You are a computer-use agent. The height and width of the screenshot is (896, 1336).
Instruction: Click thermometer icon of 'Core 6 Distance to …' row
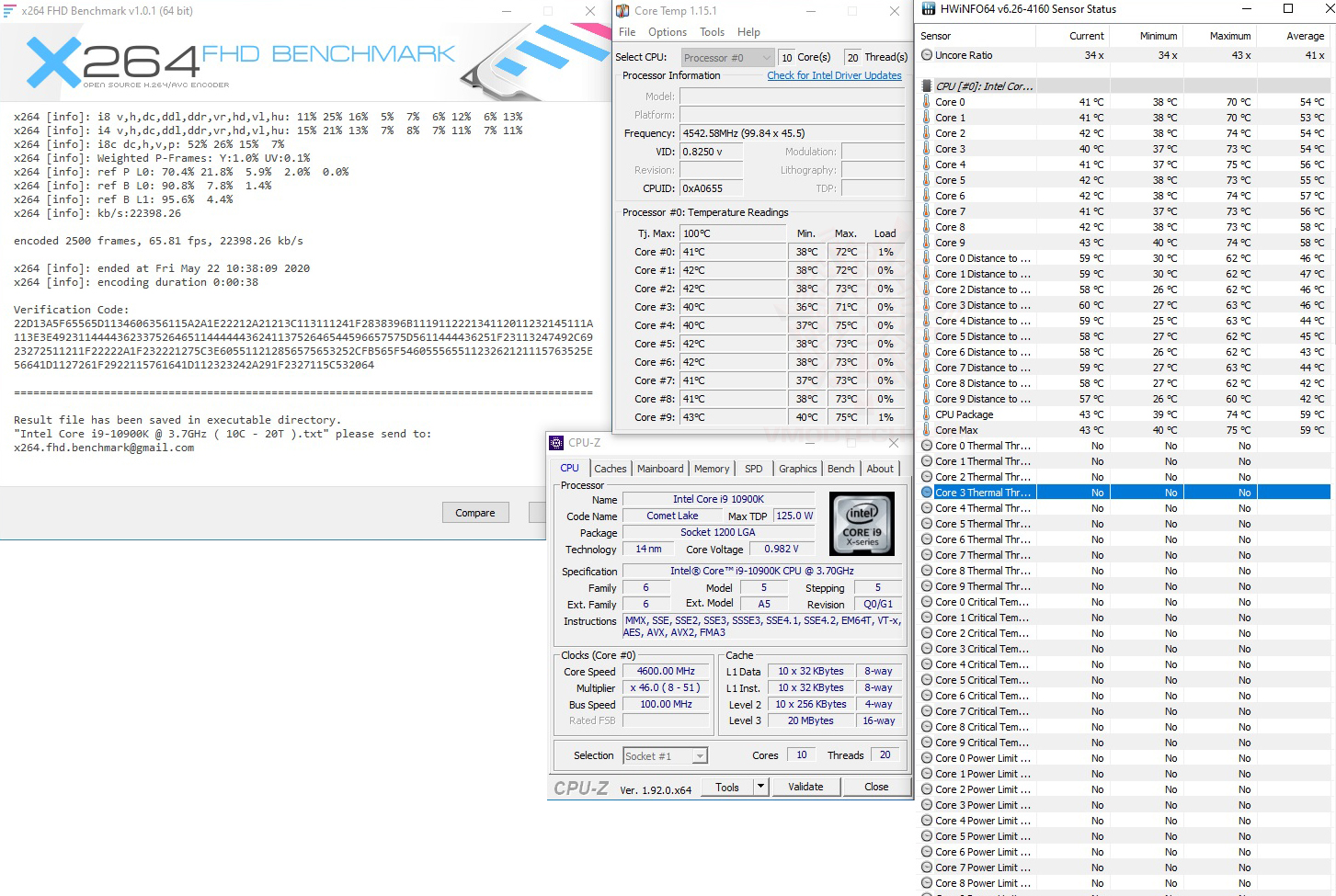tap(927, 352)
